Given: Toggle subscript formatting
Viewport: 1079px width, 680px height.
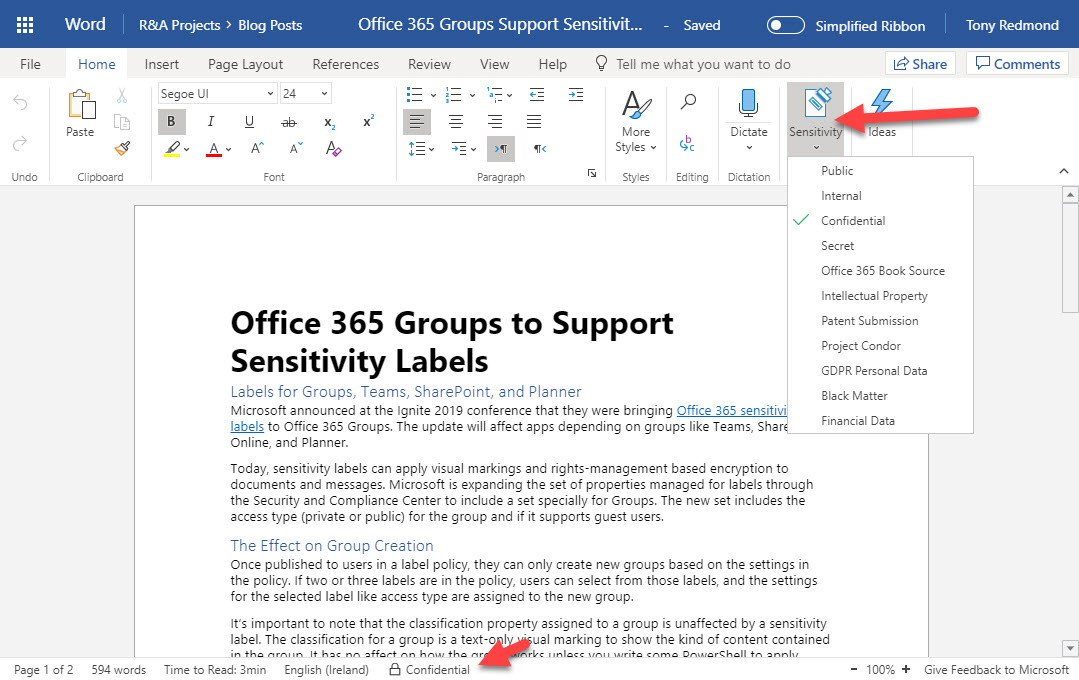Looking at the screenshot, I should pyautogui.click(x=330, y=123).
